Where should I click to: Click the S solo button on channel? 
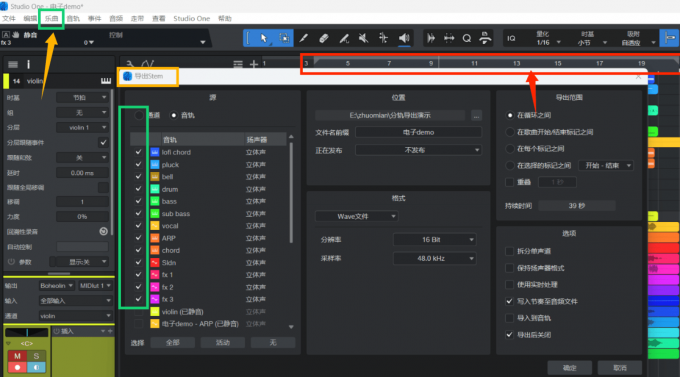(36, 356)
